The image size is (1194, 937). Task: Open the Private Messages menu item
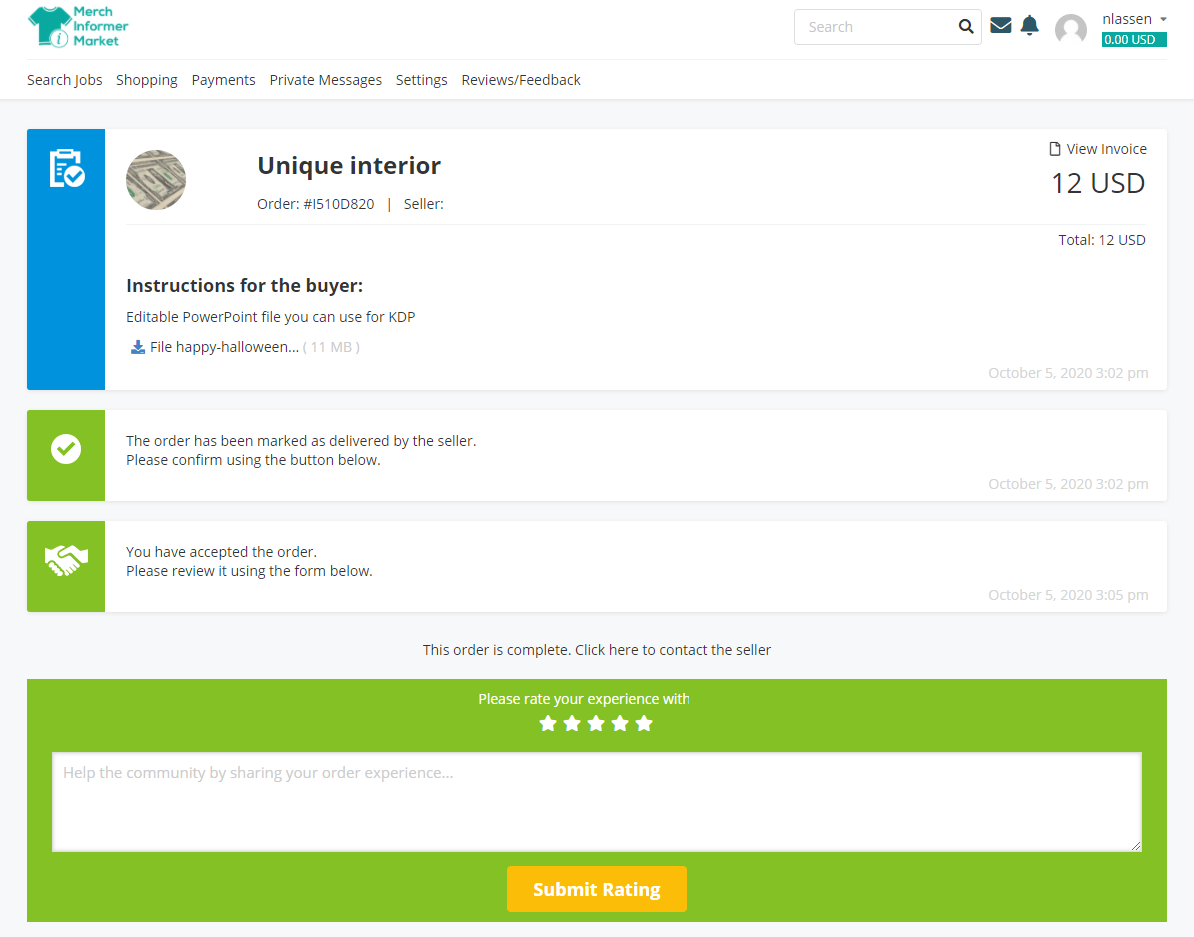[x=325, y=80]
